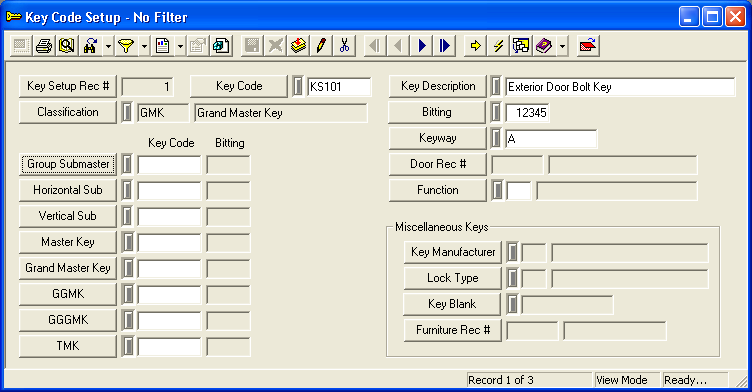Open dropdown arrow next to report icon
This screenshot has height=392, width=752.
click(180, 47)
